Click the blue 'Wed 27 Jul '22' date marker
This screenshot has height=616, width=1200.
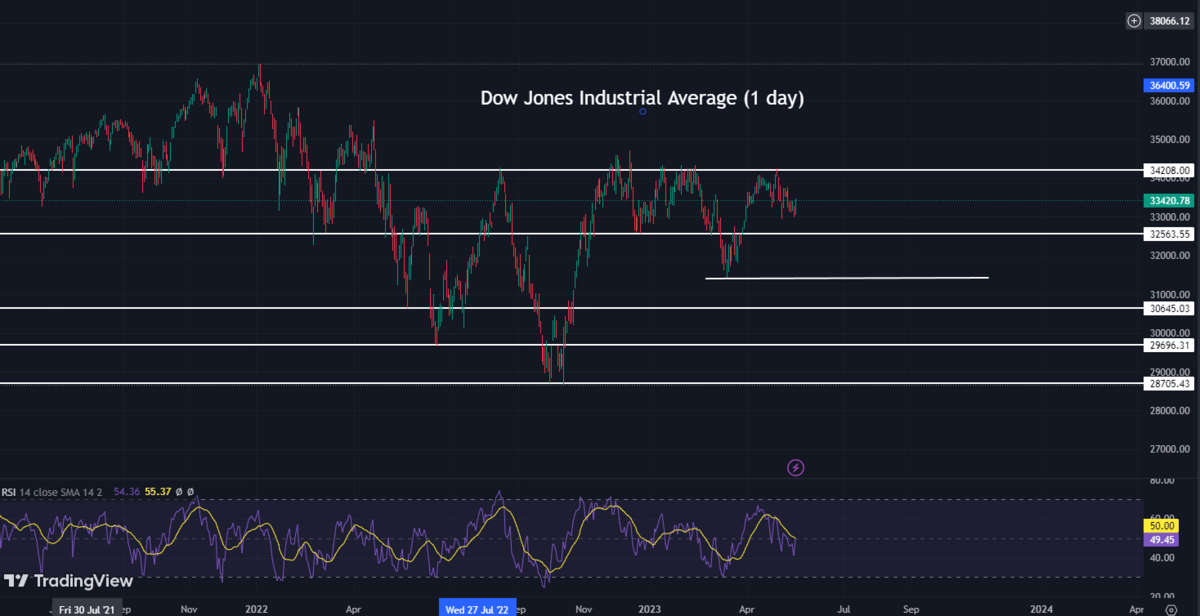(x=475, y=607)
